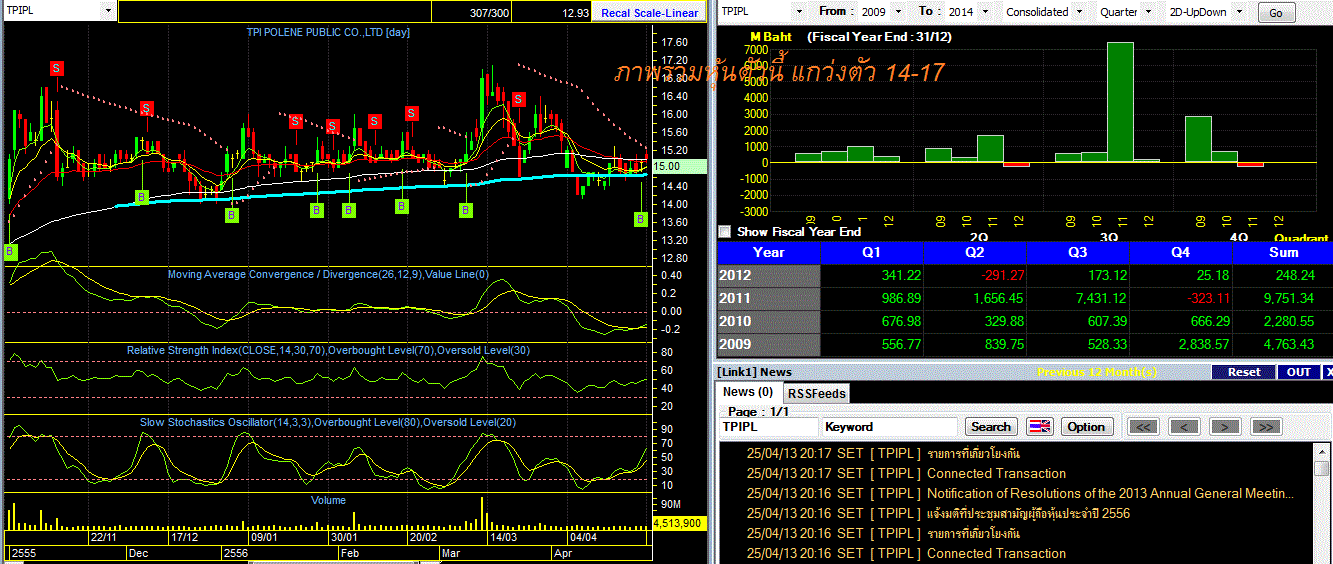
Task: Click the red S sell marker before 22/11
Action: [x=57, y=68]
